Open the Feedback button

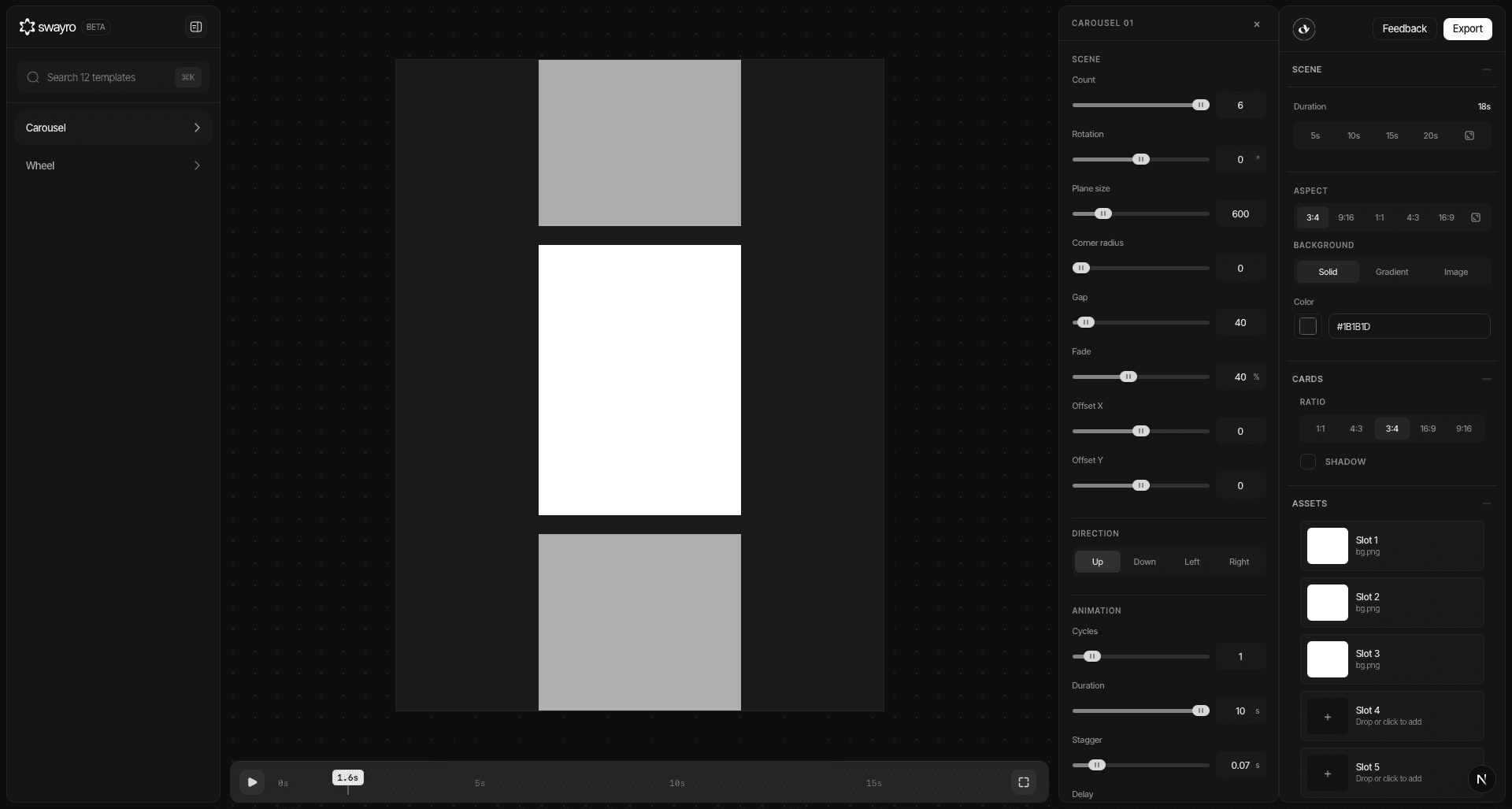(x=1404, y=29)
